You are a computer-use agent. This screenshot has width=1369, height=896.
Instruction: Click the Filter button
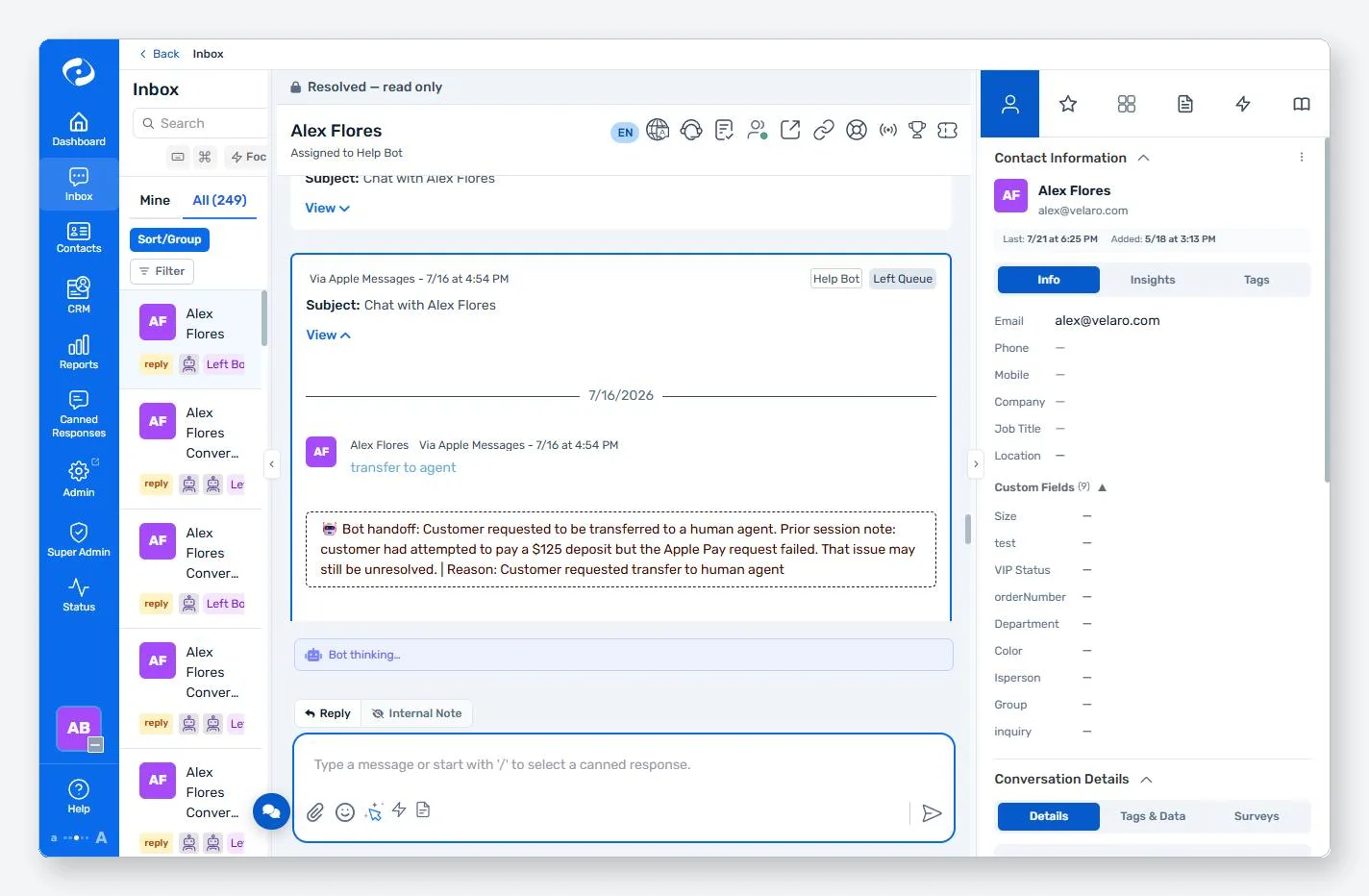click(162, 271)
